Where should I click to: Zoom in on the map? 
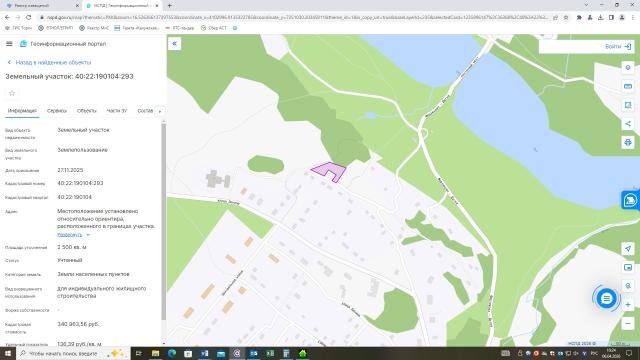(628, 305)
